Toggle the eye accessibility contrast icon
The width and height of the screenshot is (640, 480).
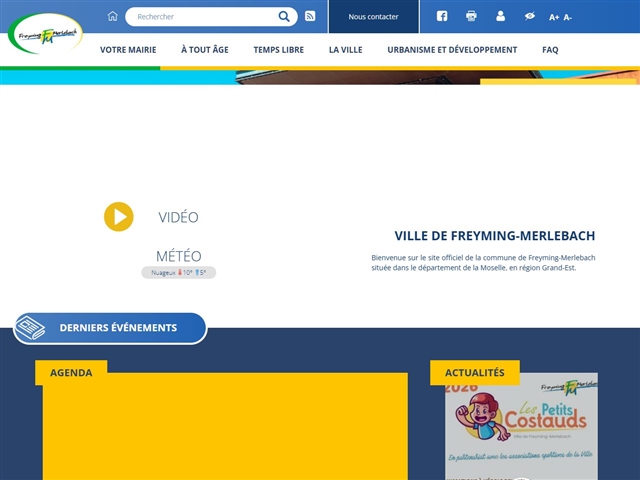click(x=530, y=17)
